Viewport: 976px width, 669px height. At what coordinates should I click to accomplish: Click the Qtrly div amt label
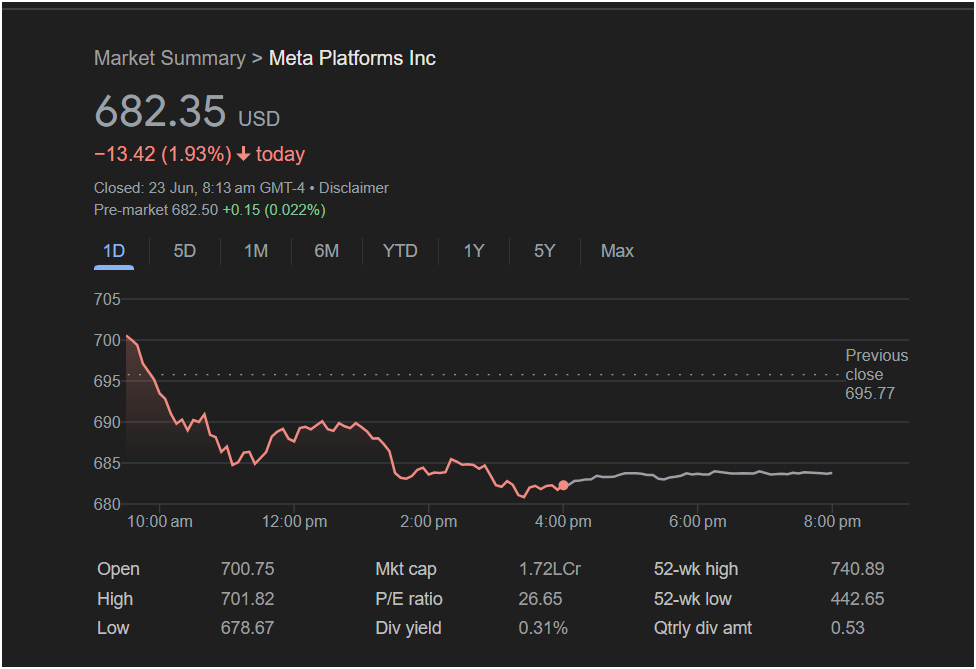[x=703, y=628]
